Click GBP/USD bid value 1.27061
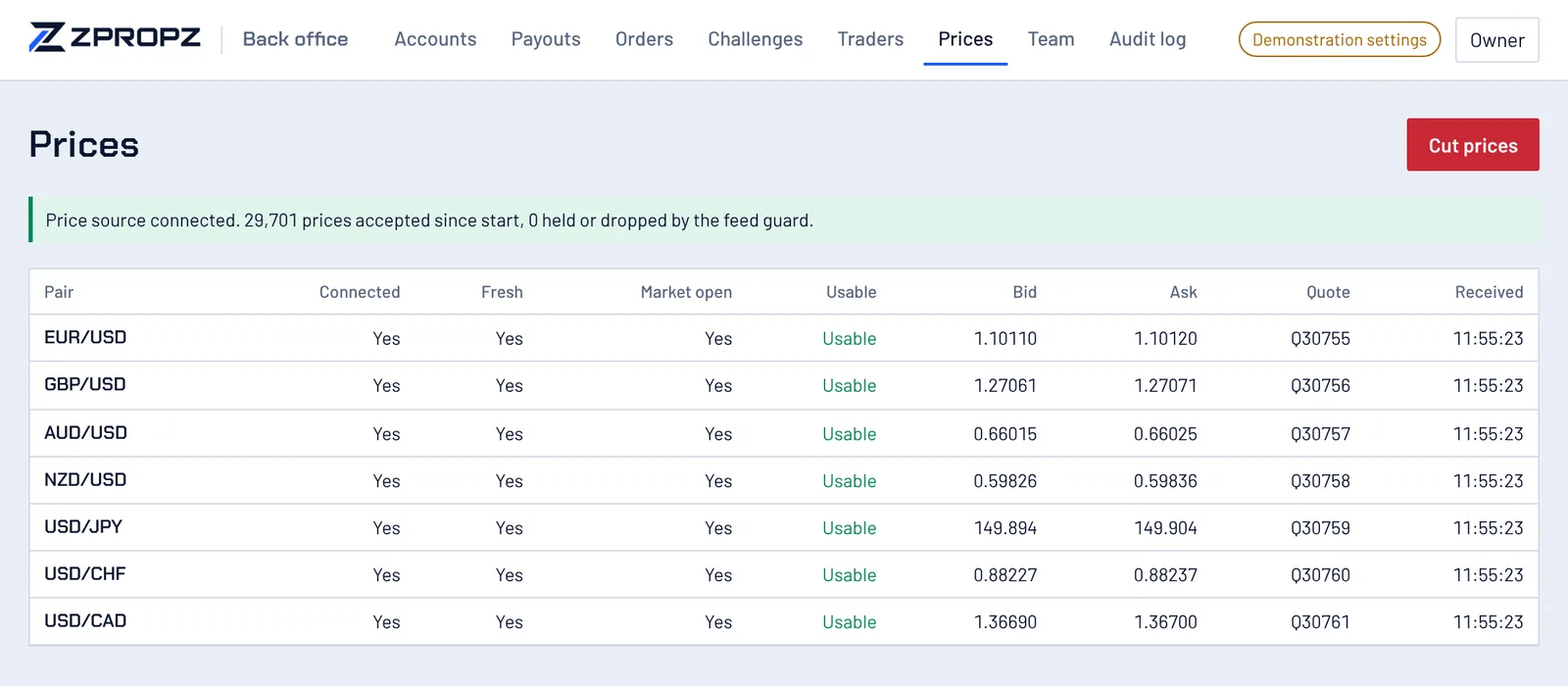Viewport: 1568px width, 686px height. pos(1005,385)
